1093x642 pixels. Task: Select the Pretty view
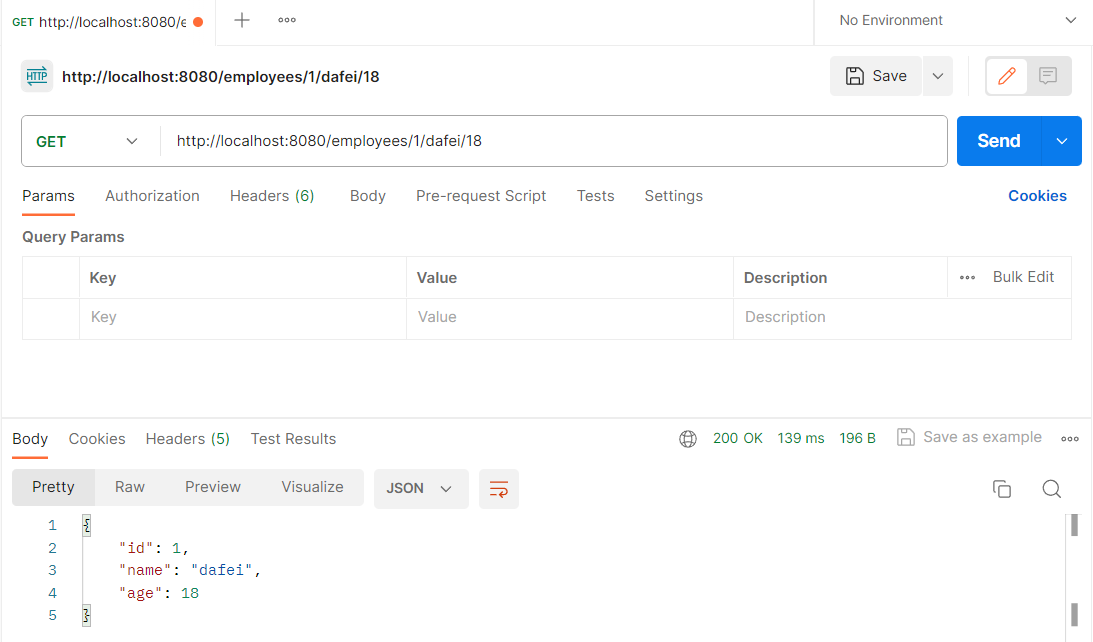click(x=53, y=487)
